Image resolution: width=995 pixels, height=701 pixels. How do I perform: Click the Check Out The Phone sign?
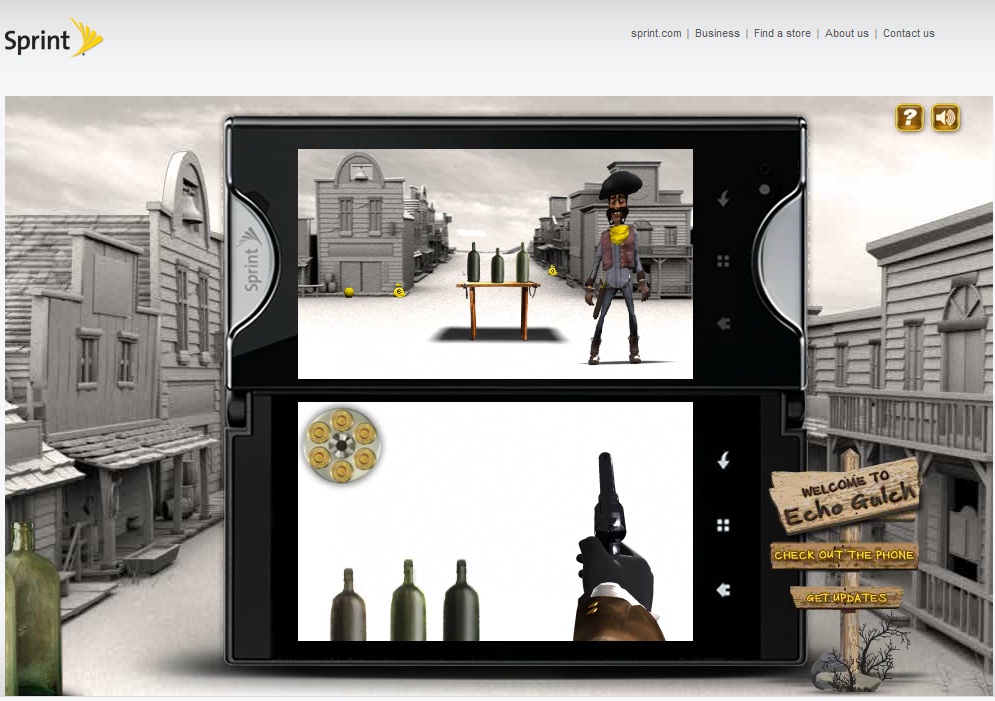tap(844, 555)
